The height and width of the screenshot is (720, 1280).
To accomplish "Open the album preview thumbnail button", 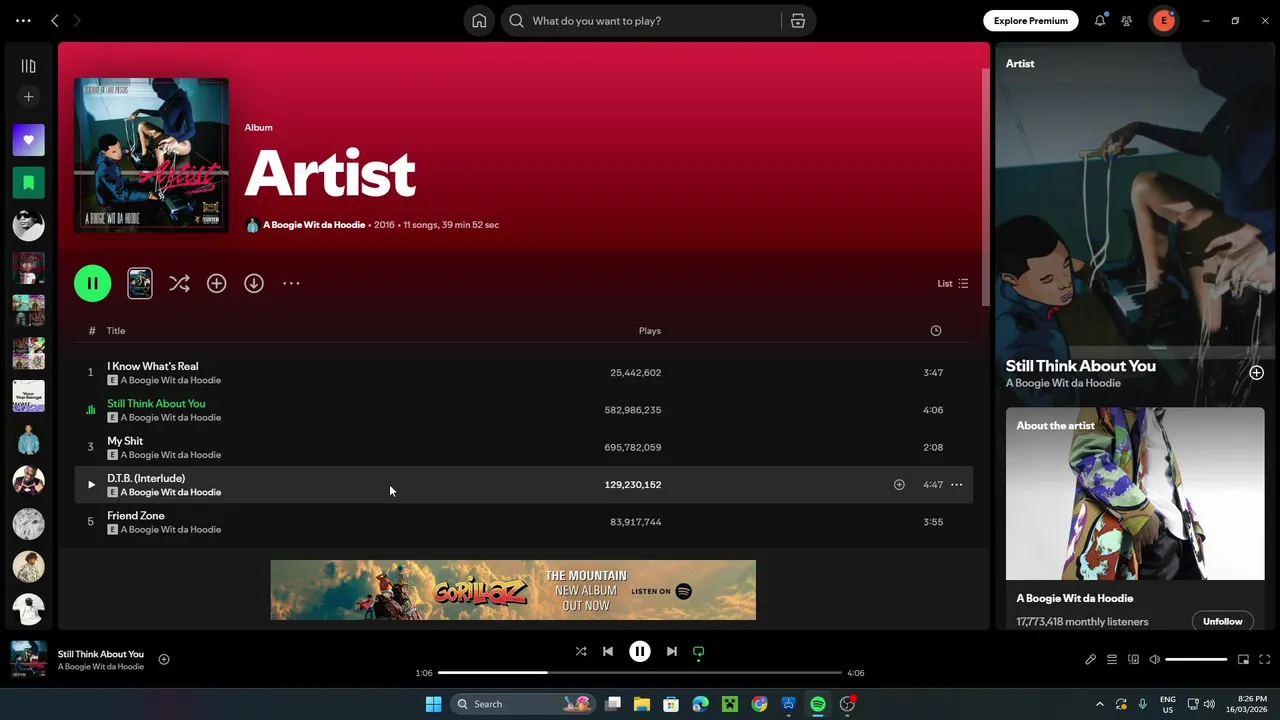I will [x=140, y=283].
